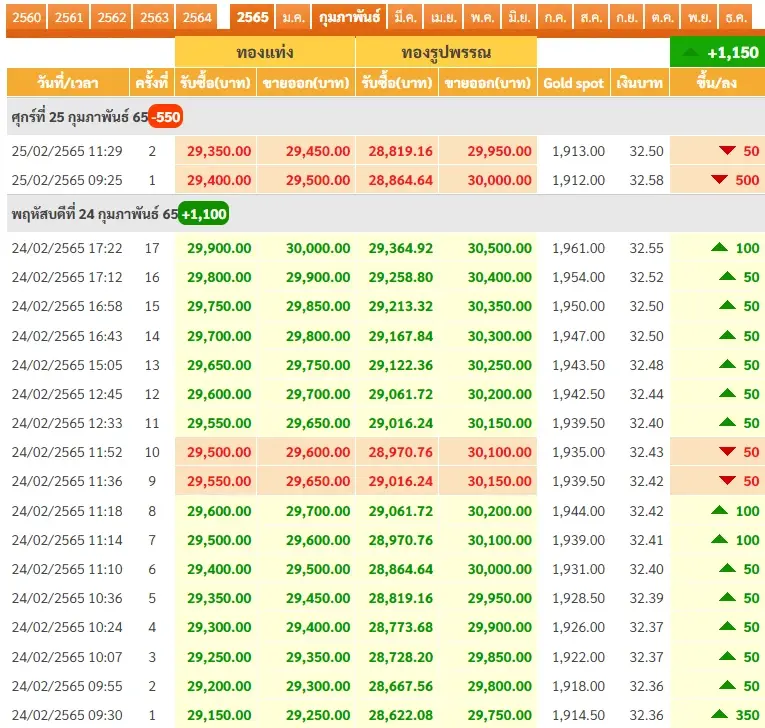The image size is (765, 728).
Task: Click the ขึ้น/ลง column header
Action: point(717,82)
